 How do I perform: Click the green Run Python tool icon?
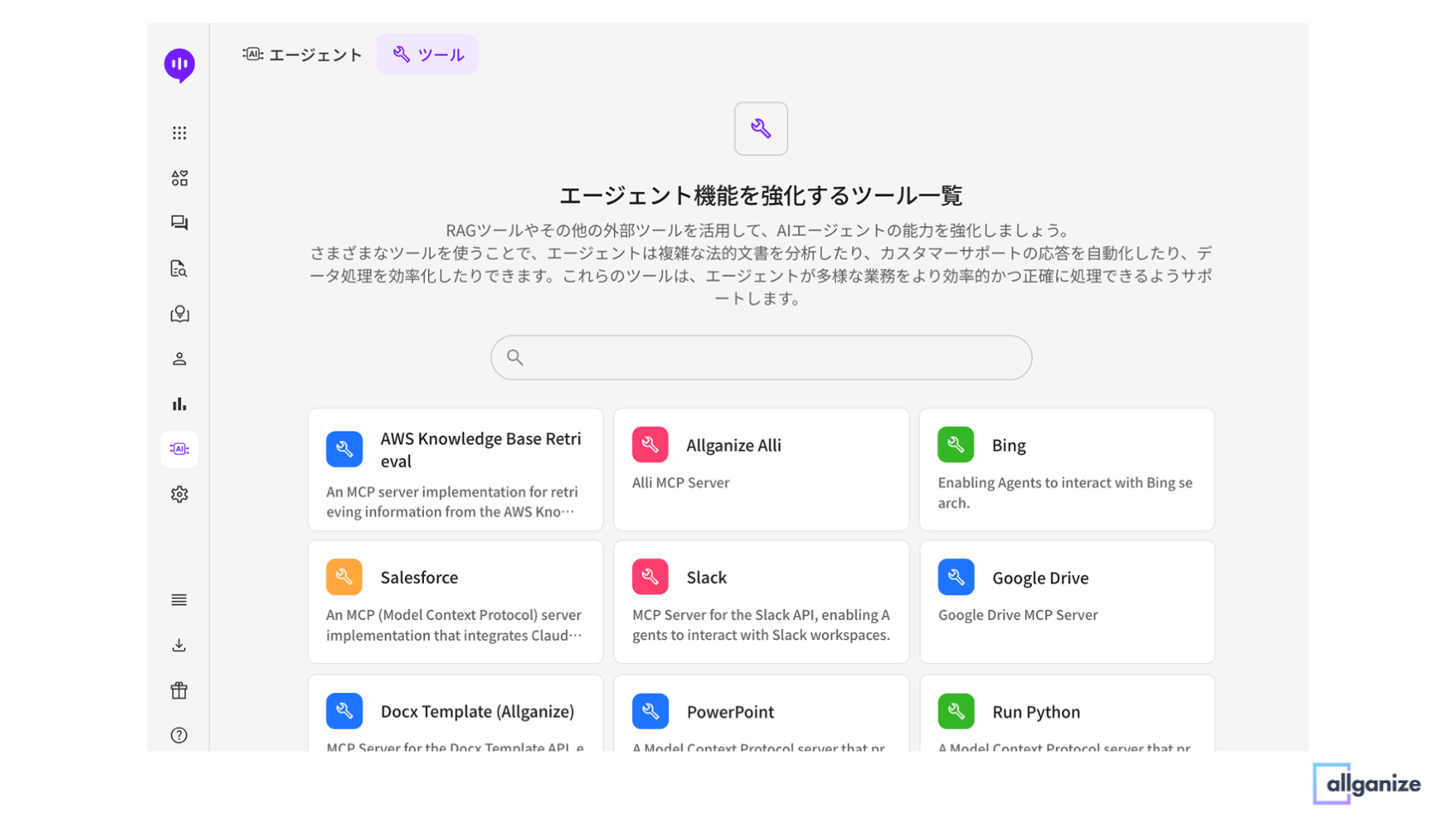point(956,711)
